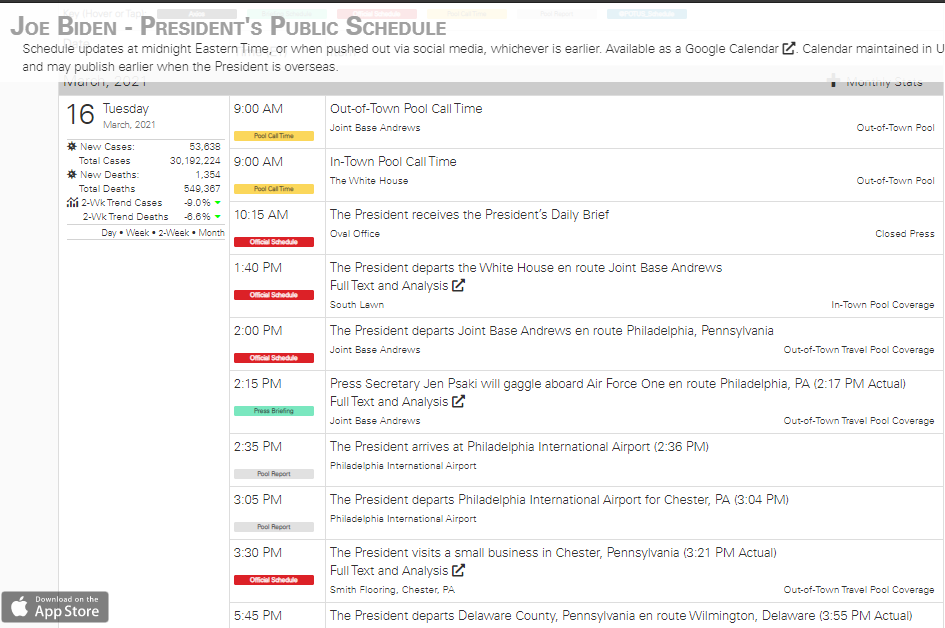
Task: Click the Official Schedule tag at 3:30 PM
Action: click(274, 580)
